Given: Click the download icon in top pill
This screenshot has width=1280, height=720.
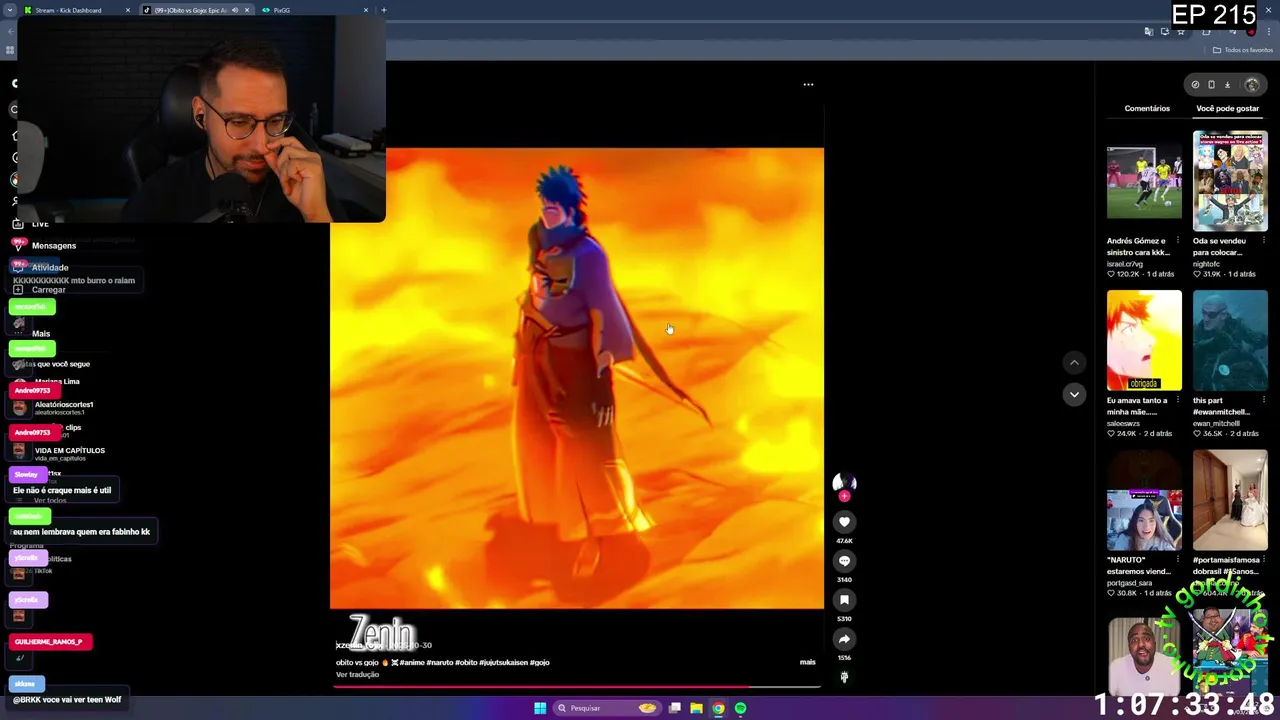Looking at the screenshot, I should (x=1227, y=85).
